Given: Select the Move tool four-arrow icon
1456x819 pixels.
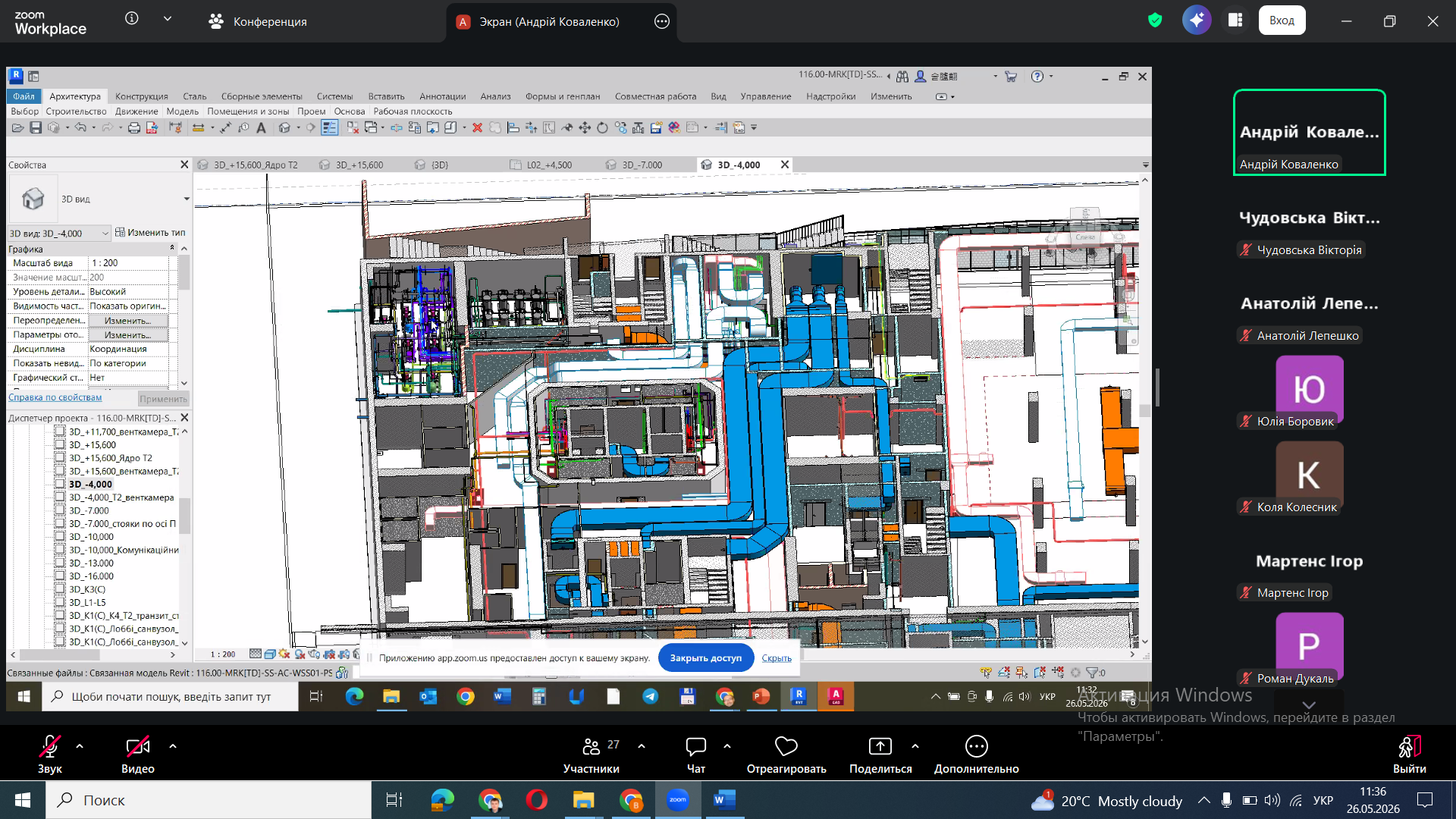Looking at the screenshot, I should tap(585, 127).
